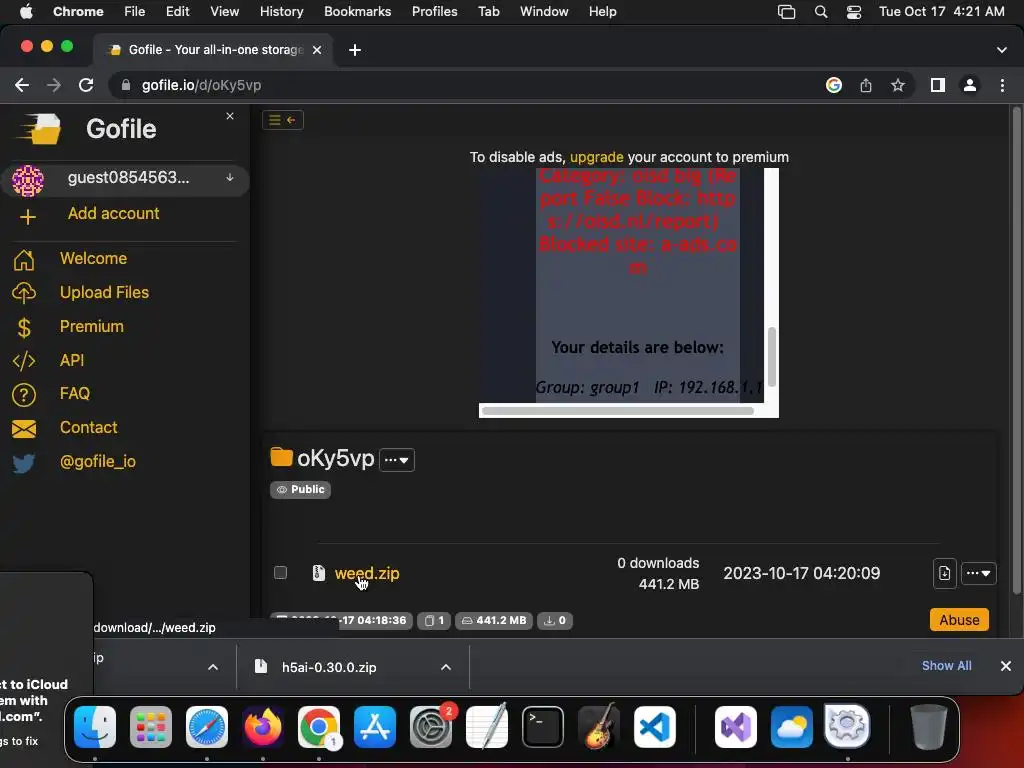The width and height of the screenshot is (1024, 768).
Task: Click the 441.2 MB size badge
Action: tap(494, 620)
